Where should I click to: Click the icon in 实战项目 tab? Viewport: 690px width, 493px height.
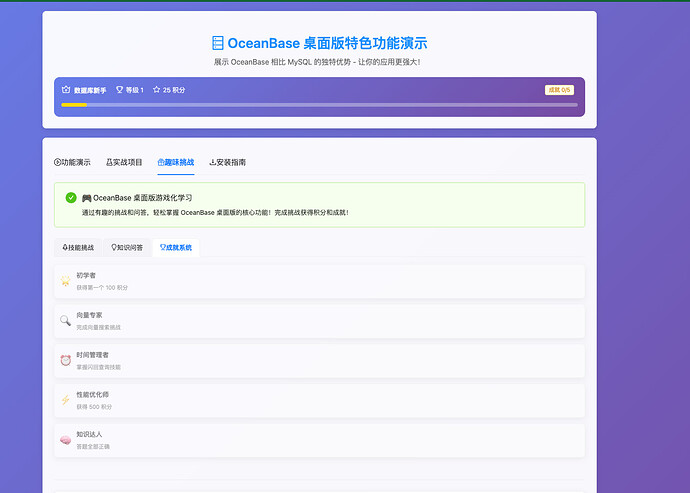[109, 162]
